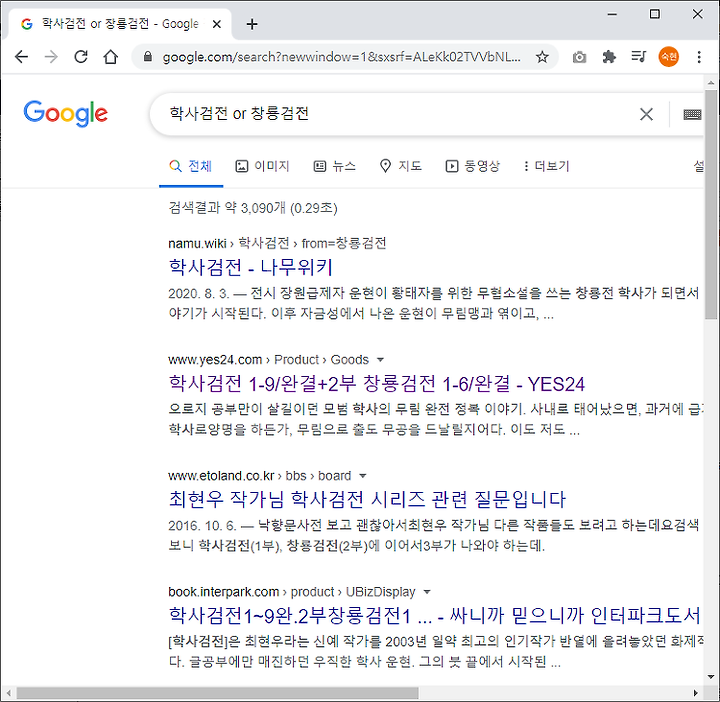Switch to the 지도 results tab

(400, 166)
